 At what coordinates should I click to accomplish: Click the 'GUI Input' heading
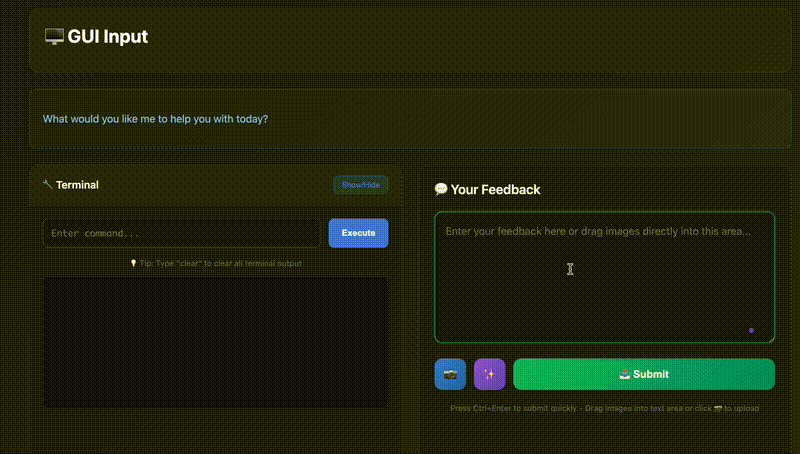[x=108, y=36]
